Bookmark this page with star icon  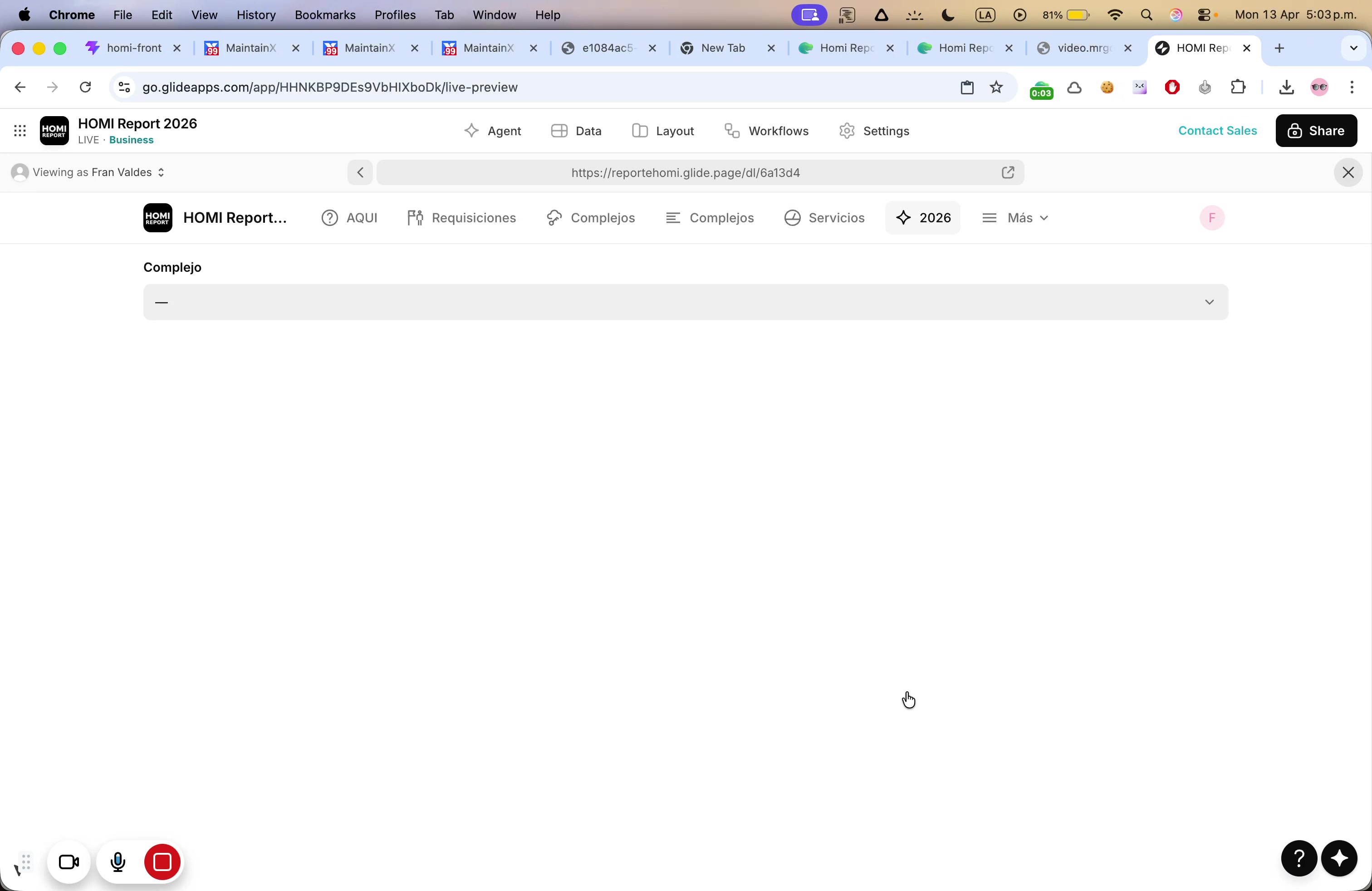click(x=997, y=88)
